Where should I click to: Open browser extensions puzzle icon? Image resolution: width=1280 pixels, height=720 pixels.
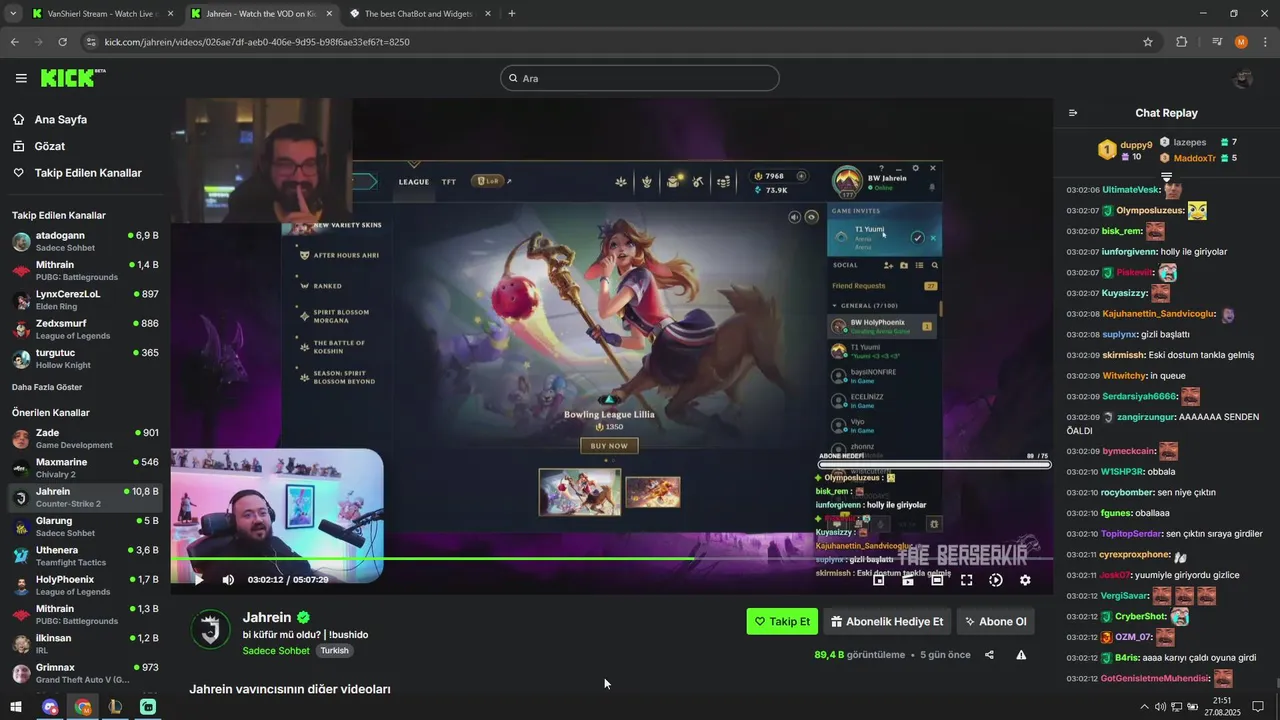pyautogui.click(x=1182, y=42)
